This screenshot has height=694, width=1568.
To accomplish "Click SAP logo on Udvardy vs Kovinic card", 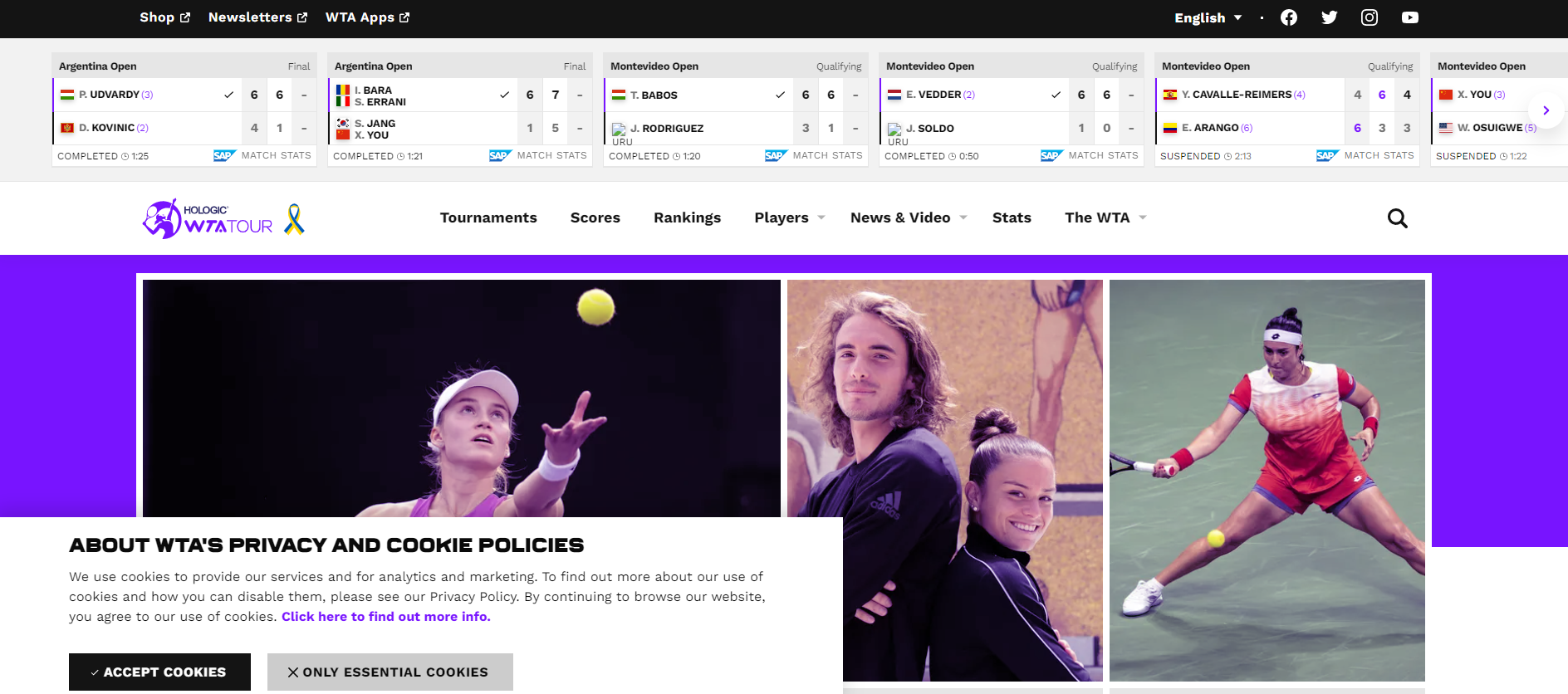I will click(224, 155).
